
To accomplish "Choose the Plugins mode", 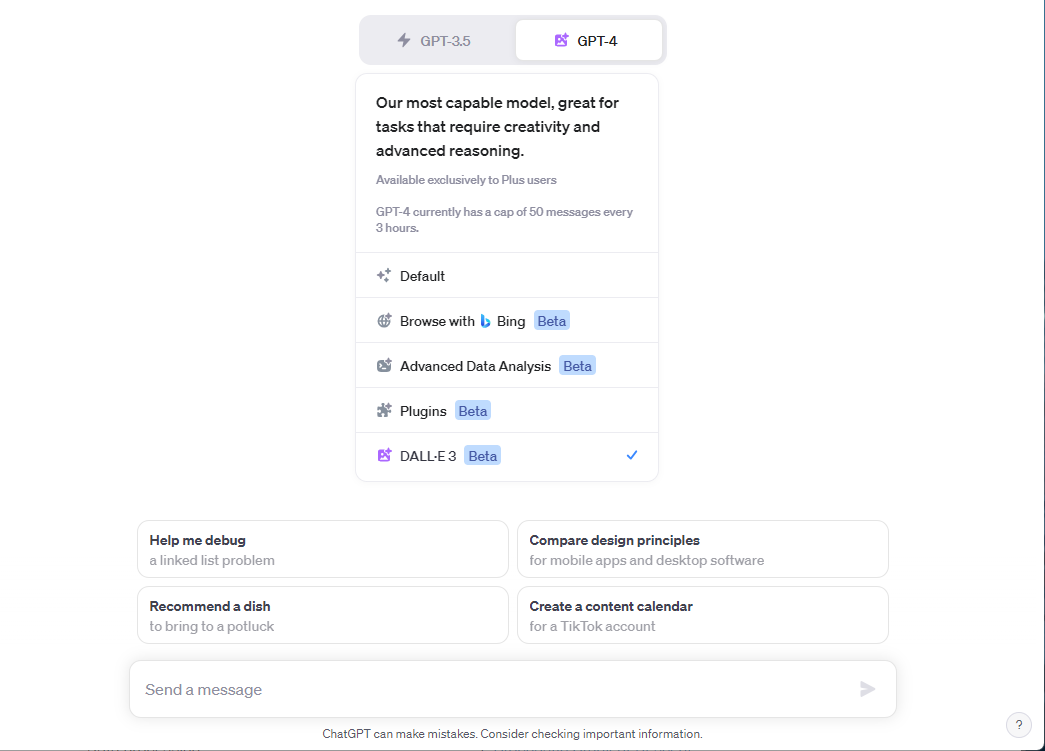I will coord(507,410).
